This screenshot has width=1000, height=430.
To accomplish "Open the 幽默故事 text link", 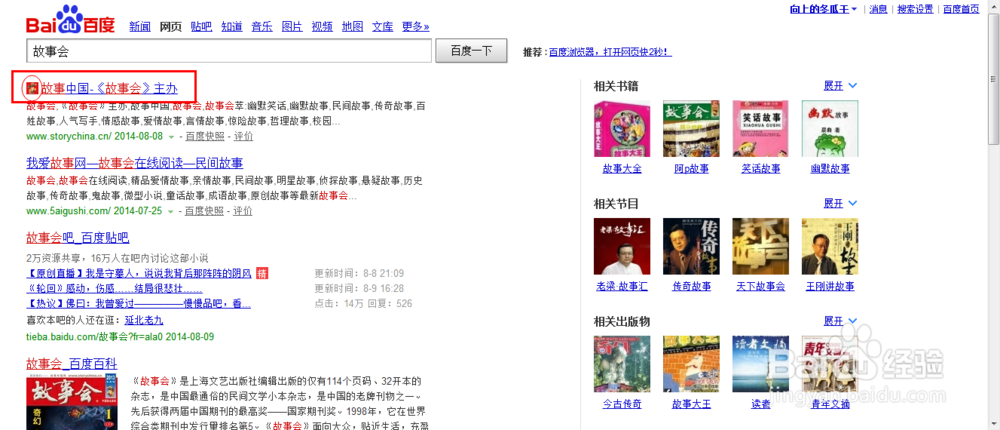I will click(x=830, y=169).
